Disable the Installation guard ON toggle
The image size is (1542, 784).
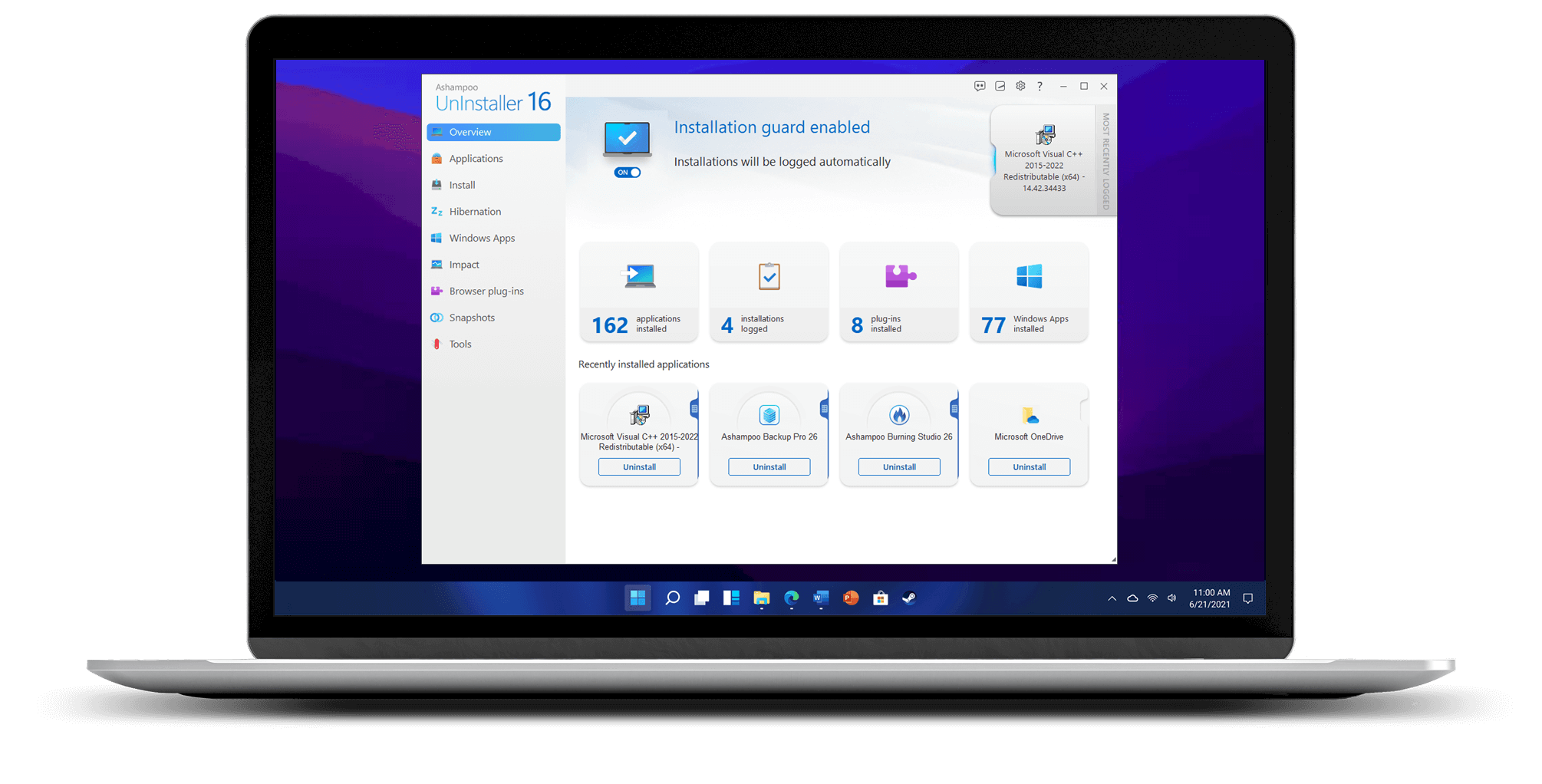[x=627, y=172]
